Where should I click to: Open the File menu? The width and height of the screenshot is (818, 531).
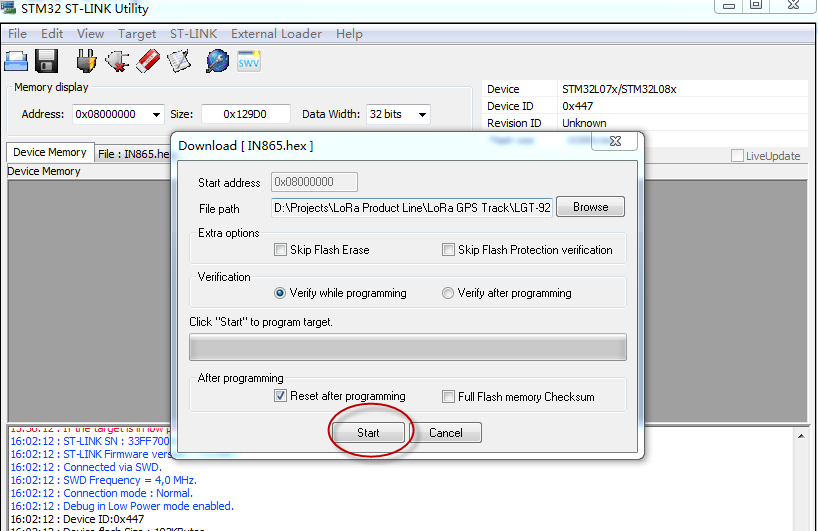tap(17, 33)
